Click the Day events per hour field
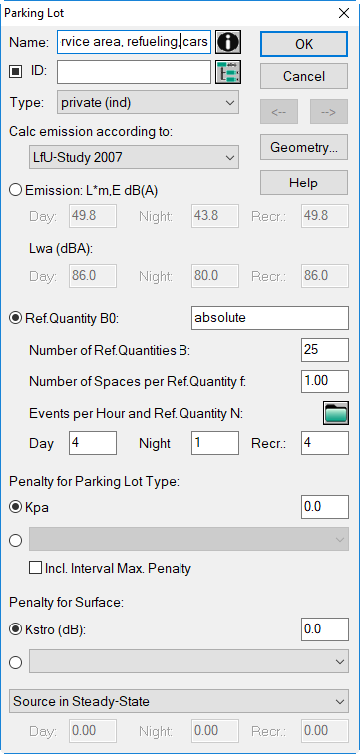360x754 pixels. (93, 443)
